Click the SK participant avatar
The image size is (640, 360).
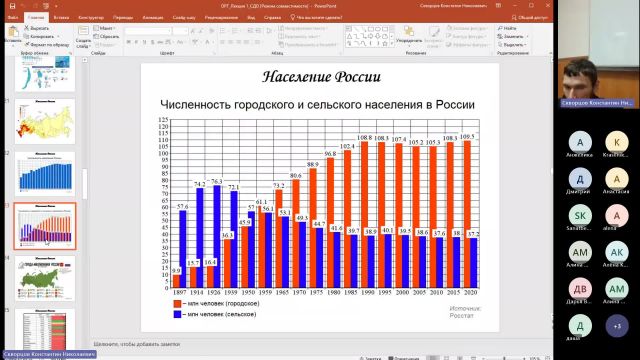(x=580, y=215)
